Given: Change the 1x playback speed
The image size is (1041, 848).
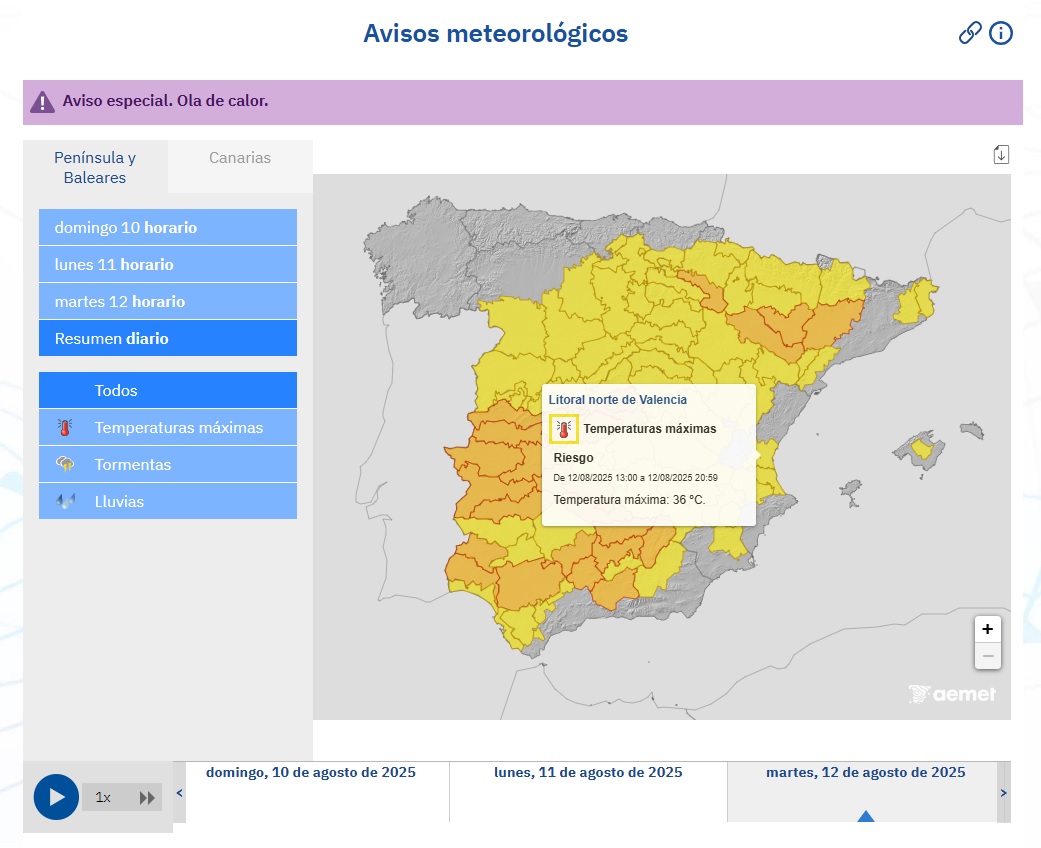Looking at the screenshot, I should click(x=103, y=797).
